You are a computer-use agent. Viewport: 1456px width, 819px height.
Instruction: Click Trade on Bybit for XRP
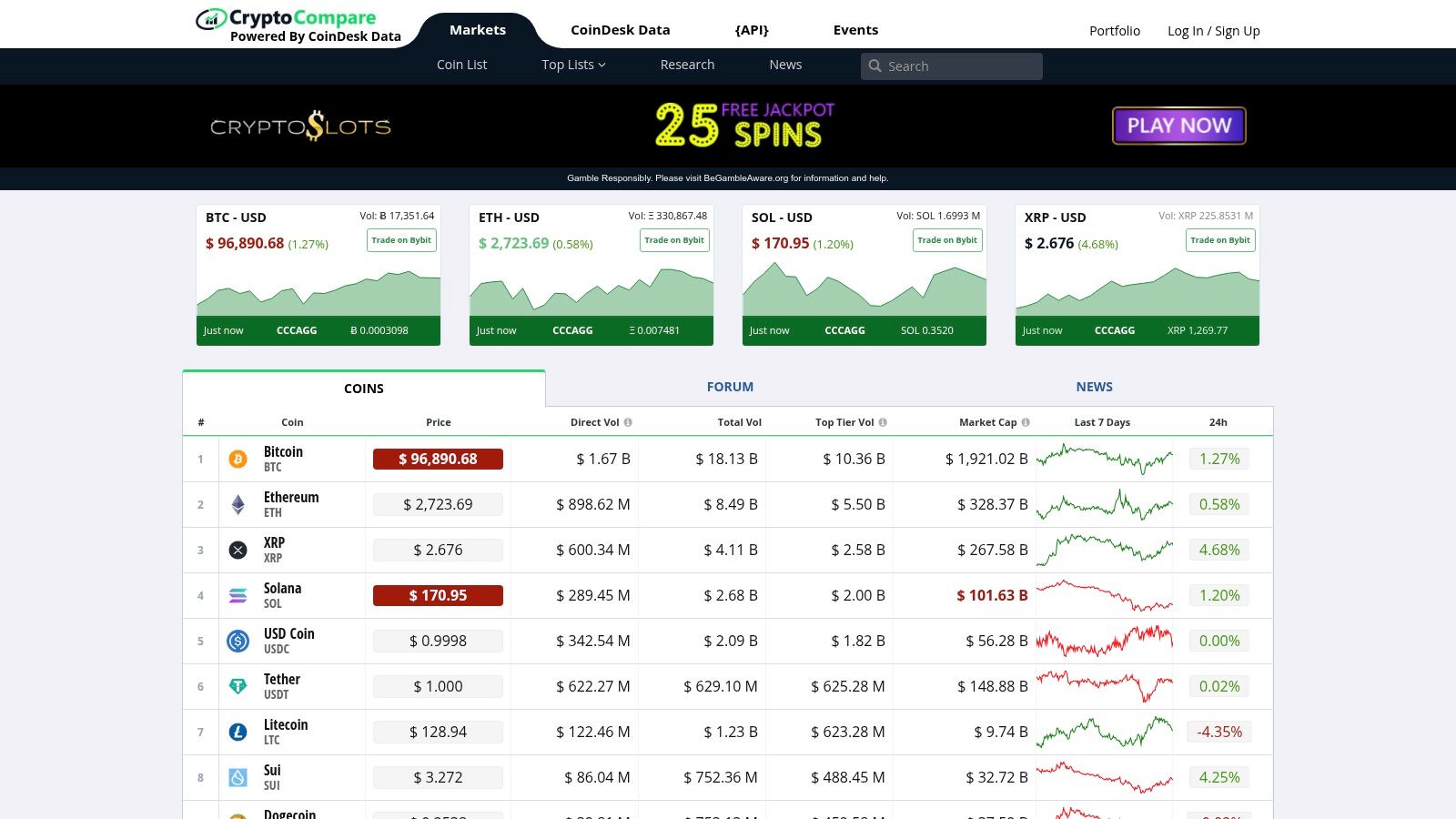[x=1220, y=240]
